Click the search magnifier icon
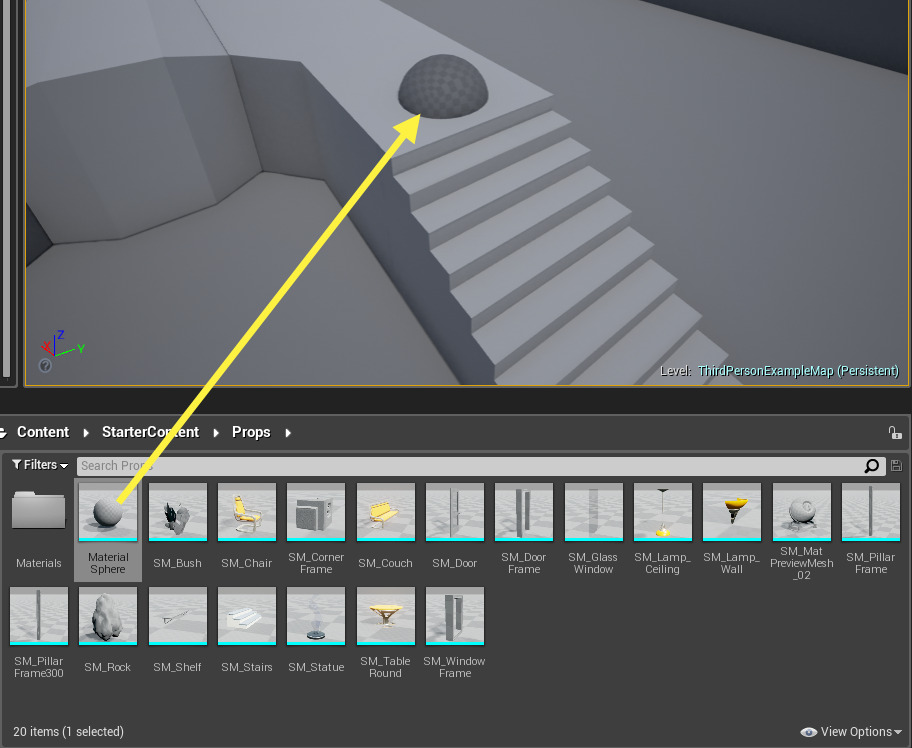This screenshot has height=748, width=912. pyautogui.click(x=872, y=465)
